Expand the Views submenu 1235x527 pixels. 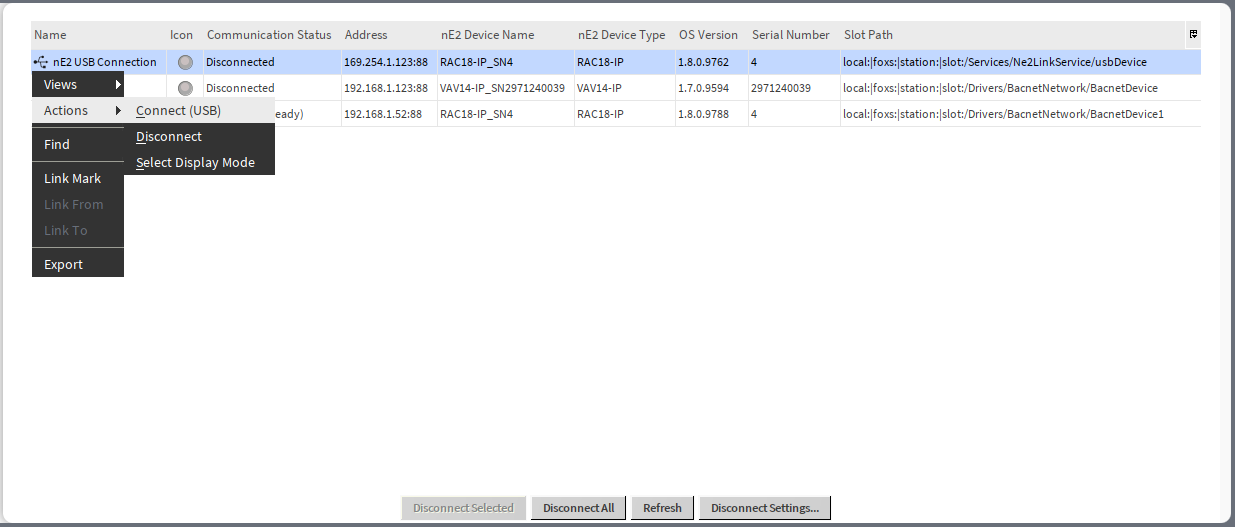(x=78, y=85)
